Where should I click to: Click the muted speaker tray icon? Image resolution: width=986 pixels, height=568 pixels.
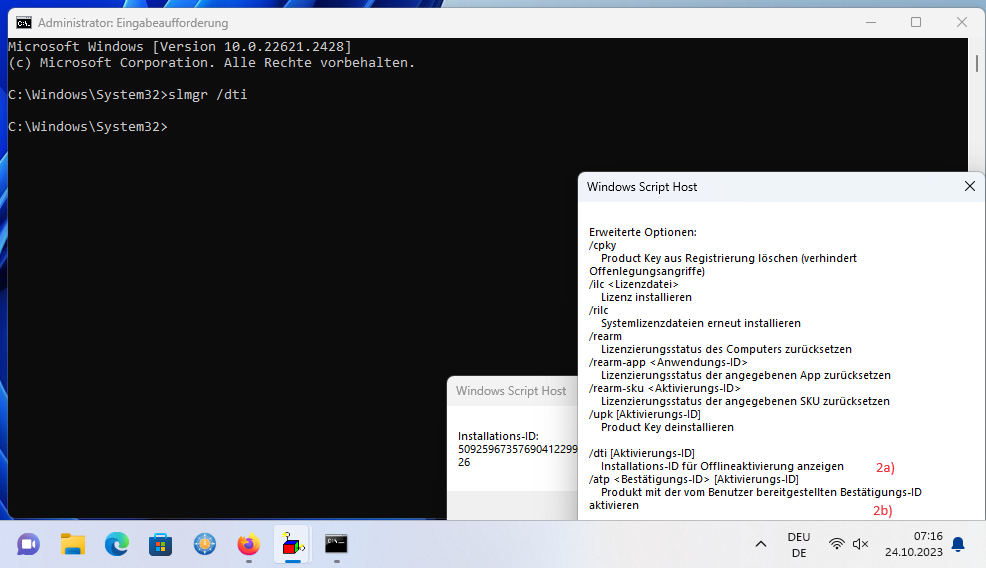(860, 544)
